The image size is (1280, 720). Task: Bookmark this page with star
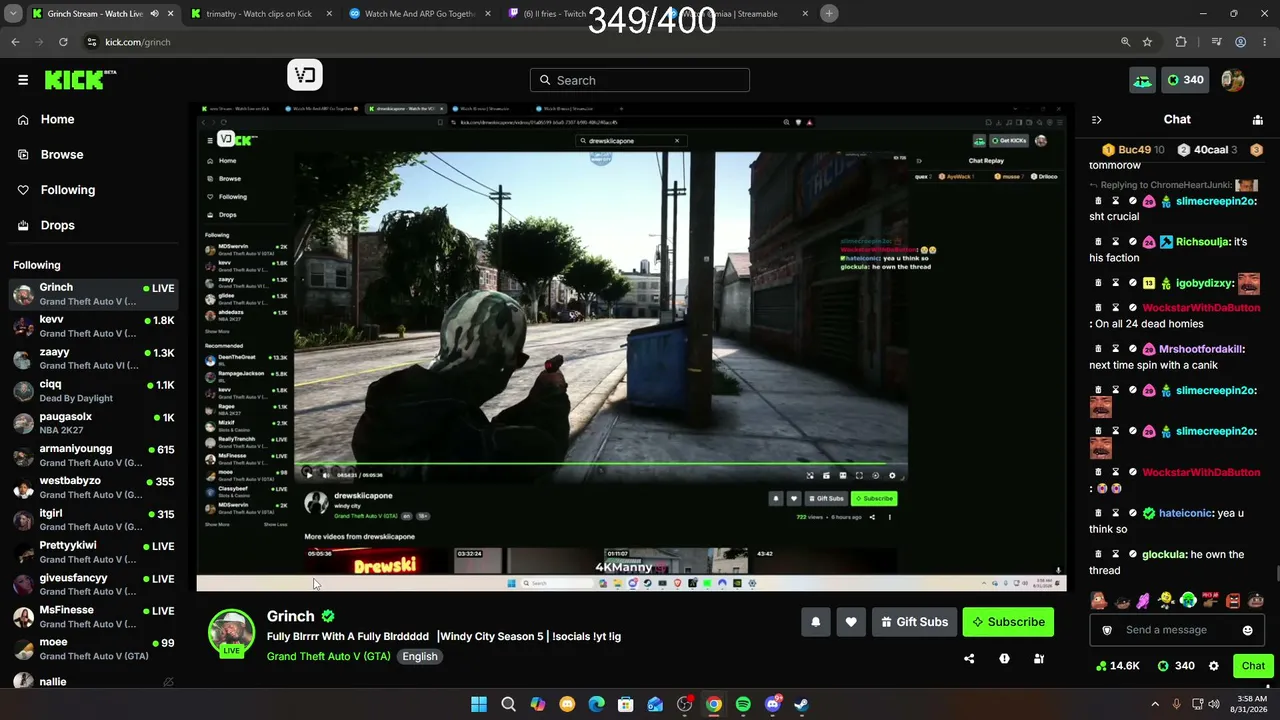[1147, 42]
